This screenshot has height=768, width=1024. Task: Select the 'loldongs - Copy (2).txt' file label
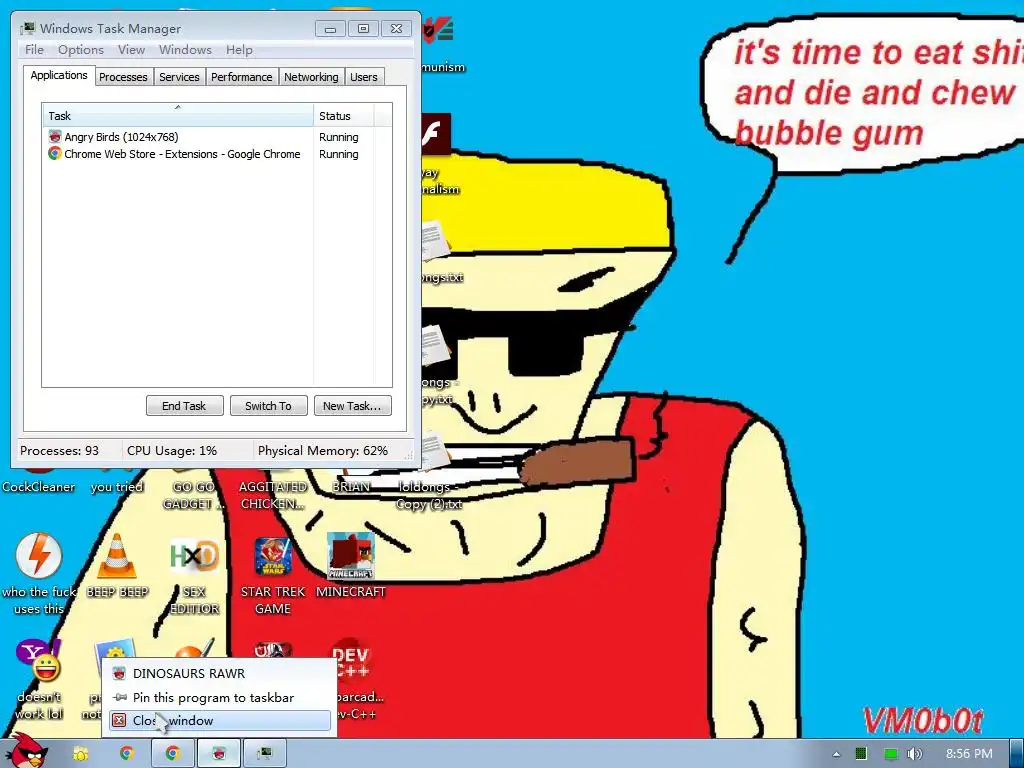429,495
